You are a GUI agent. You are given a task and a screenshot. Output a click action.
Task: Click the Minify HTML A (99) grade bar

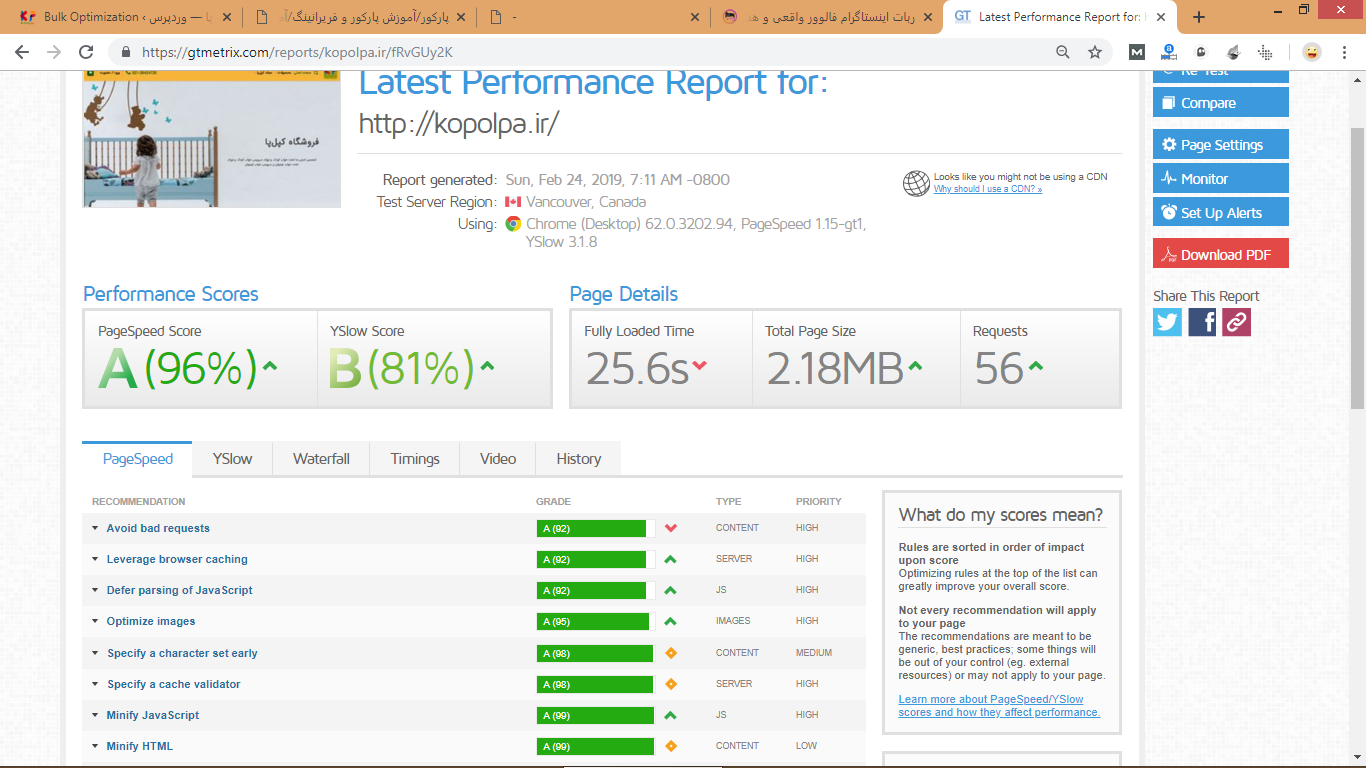(596, 746)
